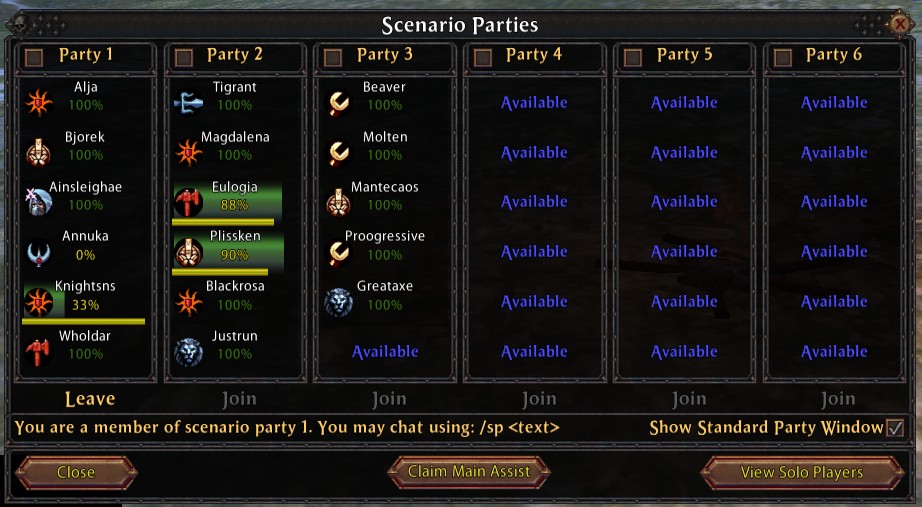This screenshot has height=507, width=922.
Task: Check the Party 1 checkbox
Action: point(34,57)
